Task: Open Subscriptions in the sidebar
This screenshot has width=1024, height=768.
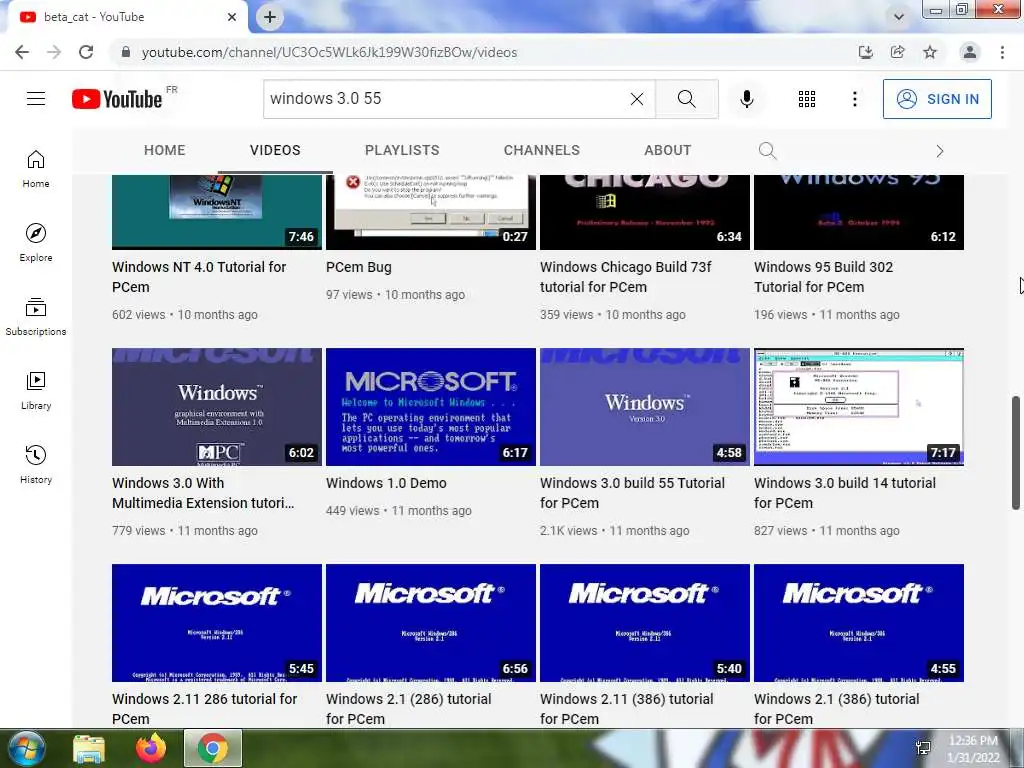Action: click(36, 317)
